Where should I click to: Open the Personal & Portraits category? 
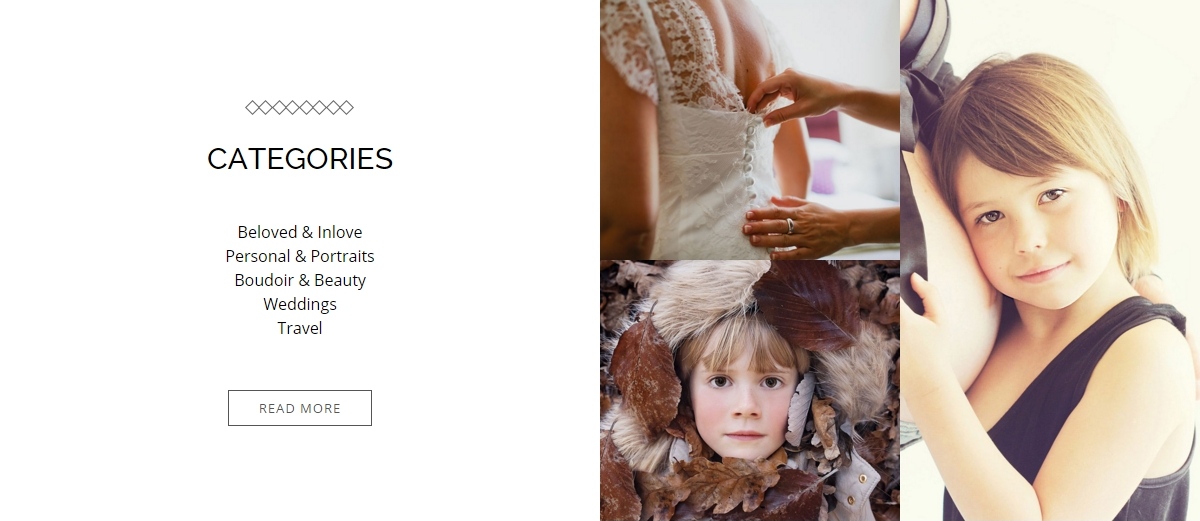[x=300, y=256]
